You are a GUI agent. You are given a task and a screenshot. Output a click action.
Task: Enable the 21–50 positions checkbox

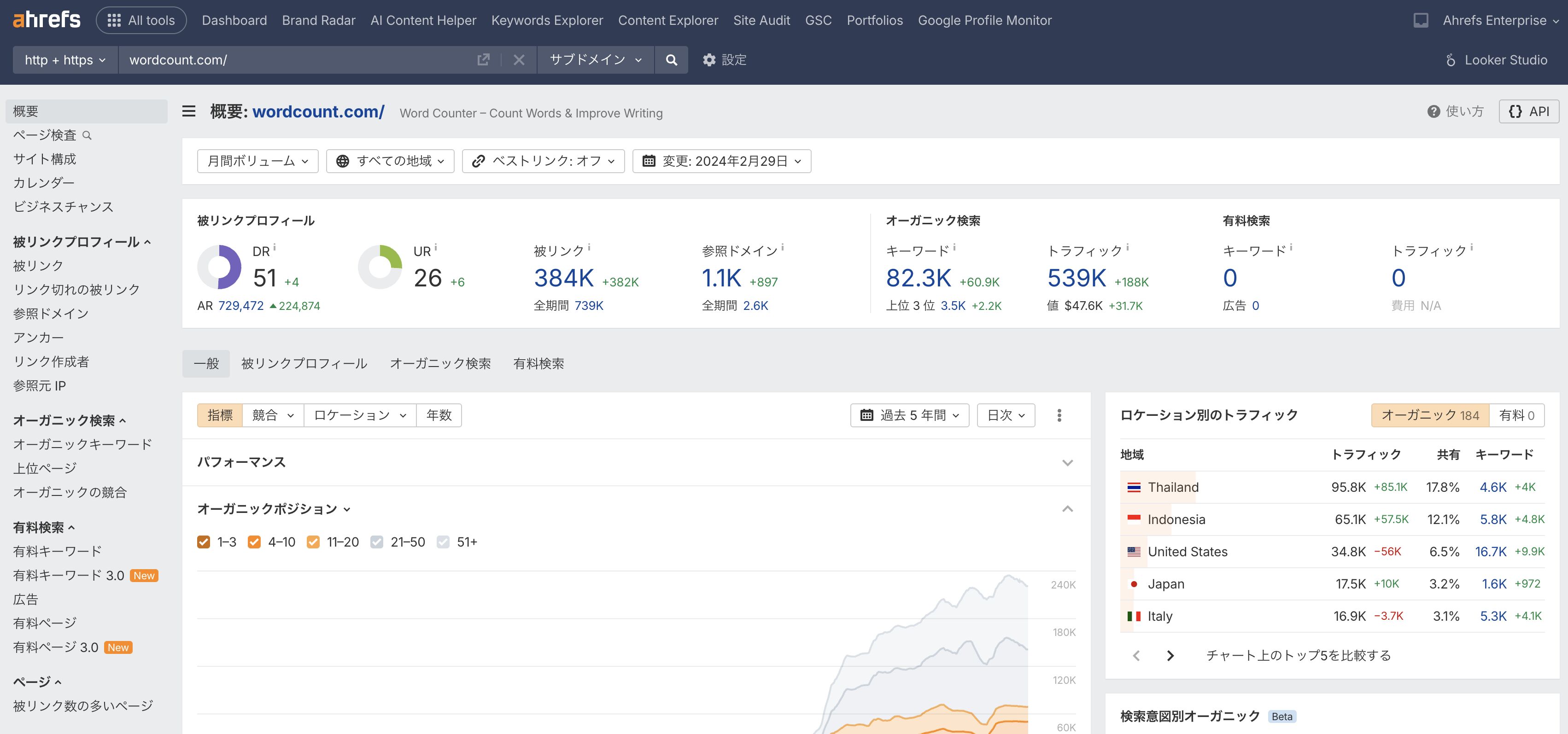(377, 542)
